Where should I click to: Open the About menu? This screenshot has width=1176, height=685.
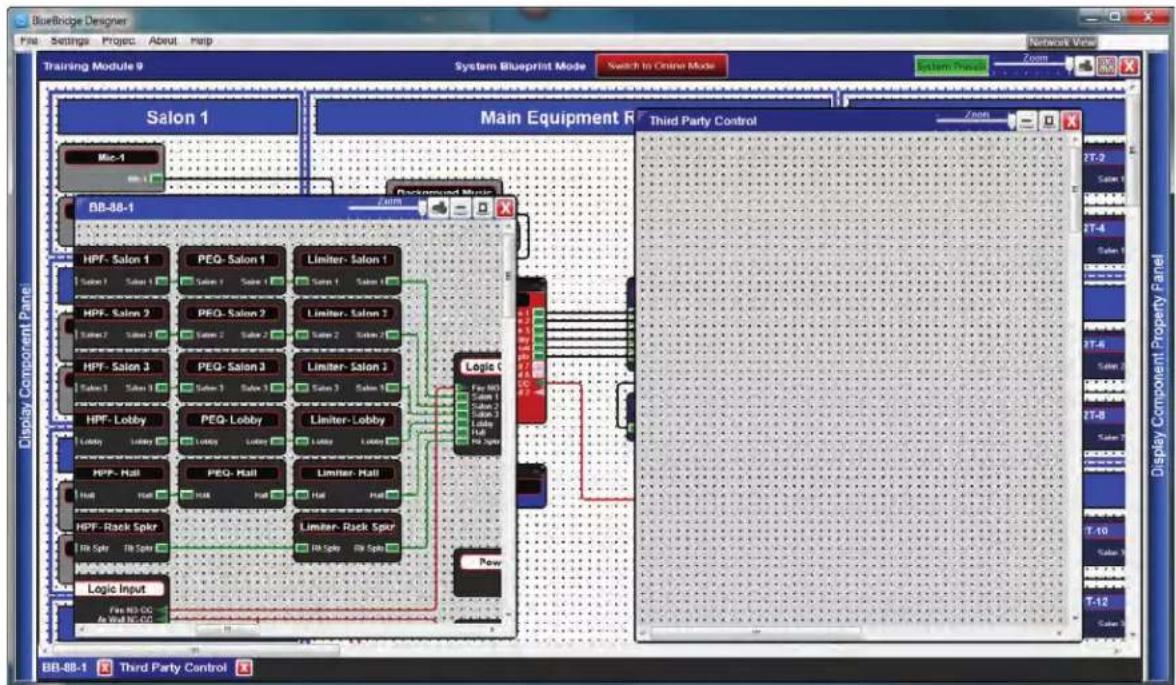tap(162, 41)
